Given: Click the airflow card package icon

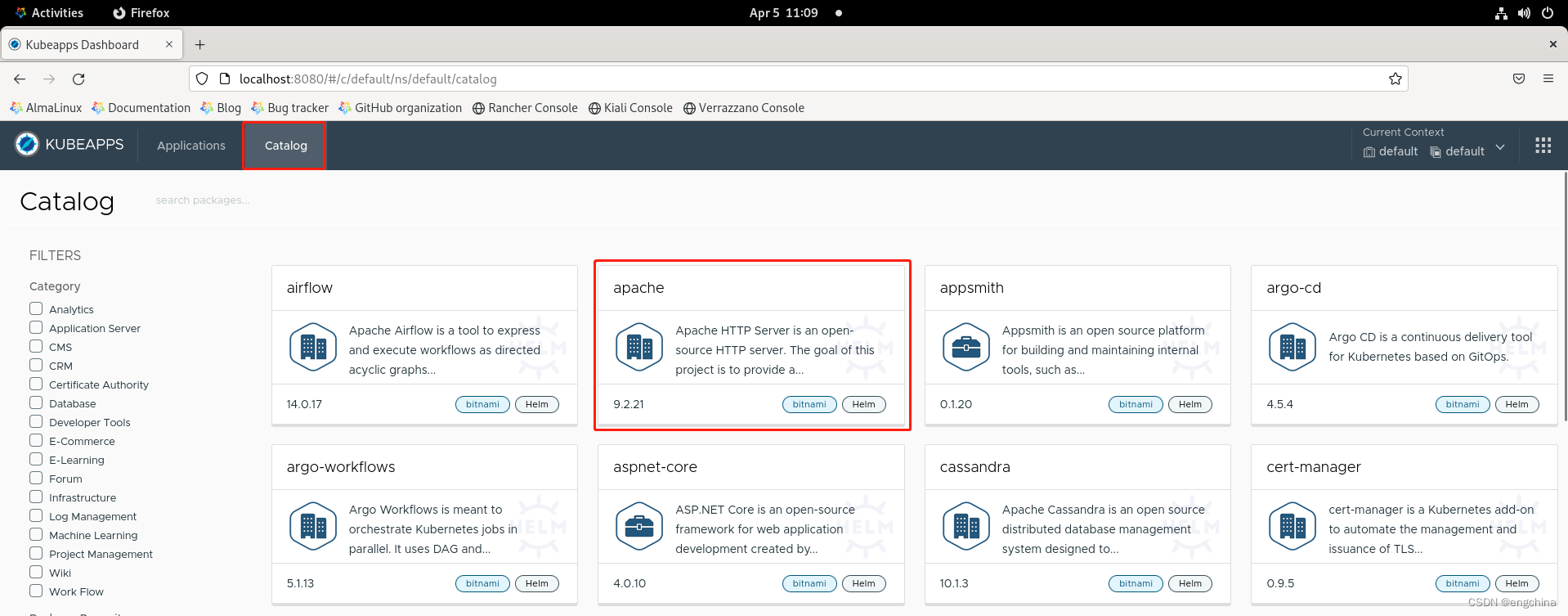Looking at the screenshot, I should [313, 347].
